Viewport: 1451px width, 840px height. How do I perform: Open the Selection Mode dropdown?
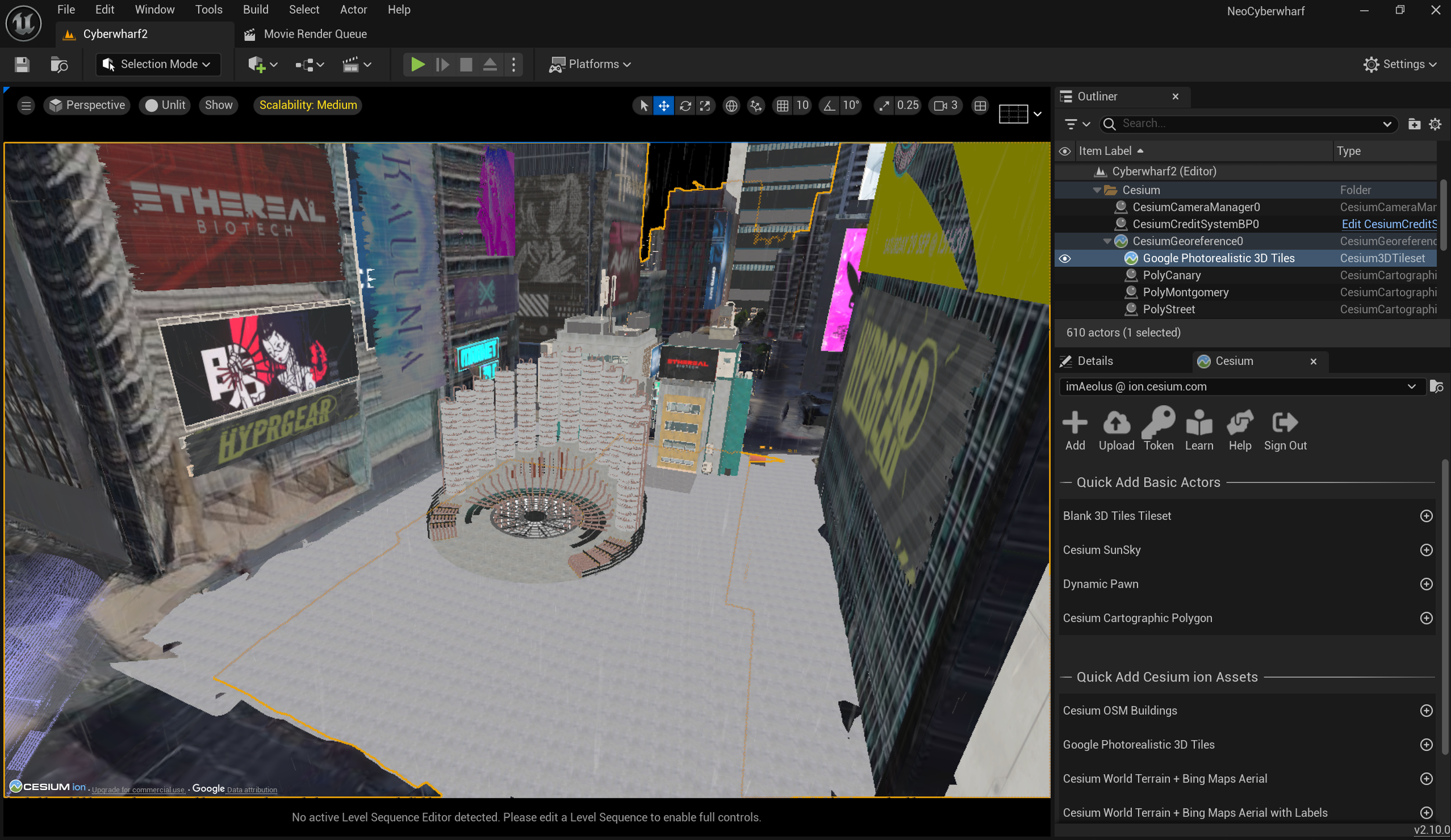point(158,64)
